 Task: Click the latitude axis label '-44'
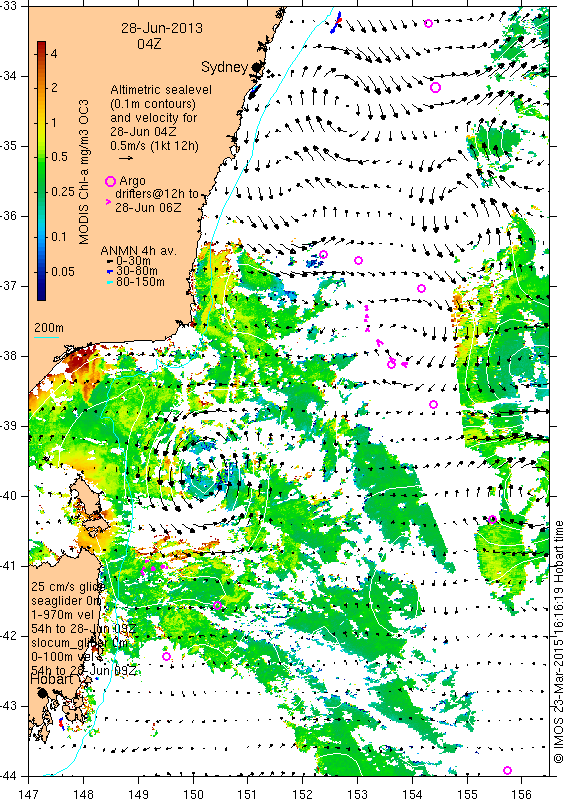pos(9,776)
